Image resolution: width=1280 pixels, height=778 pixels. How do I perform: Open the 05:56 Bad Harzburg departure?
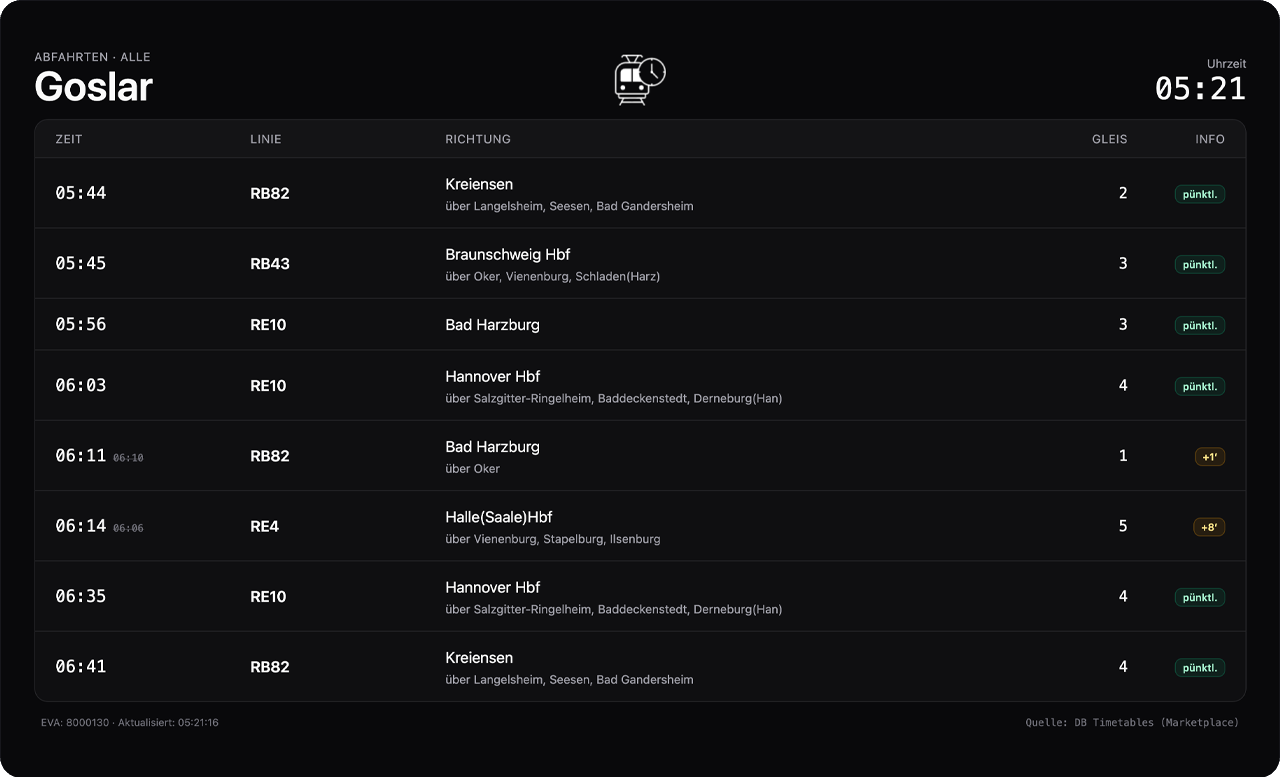(x=492, y=325)
